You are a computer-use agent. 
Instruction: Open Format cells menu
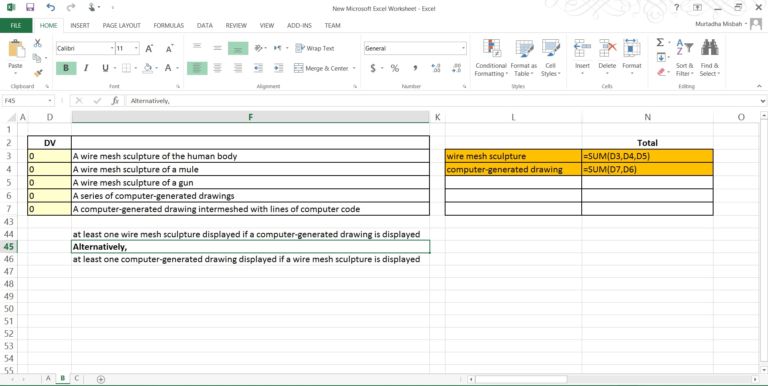pyautogui.click(x=632, y=56)
